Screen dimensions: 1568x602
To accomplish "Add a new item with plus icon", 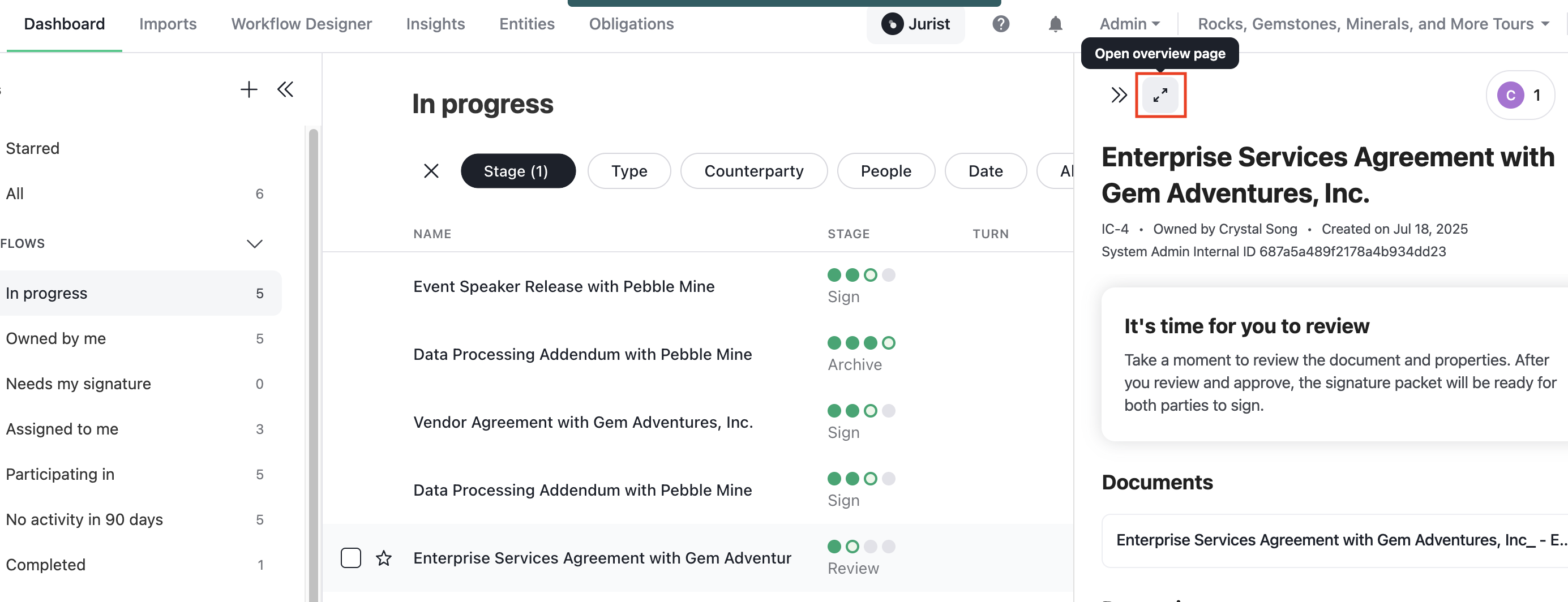I will pos(249,90).
